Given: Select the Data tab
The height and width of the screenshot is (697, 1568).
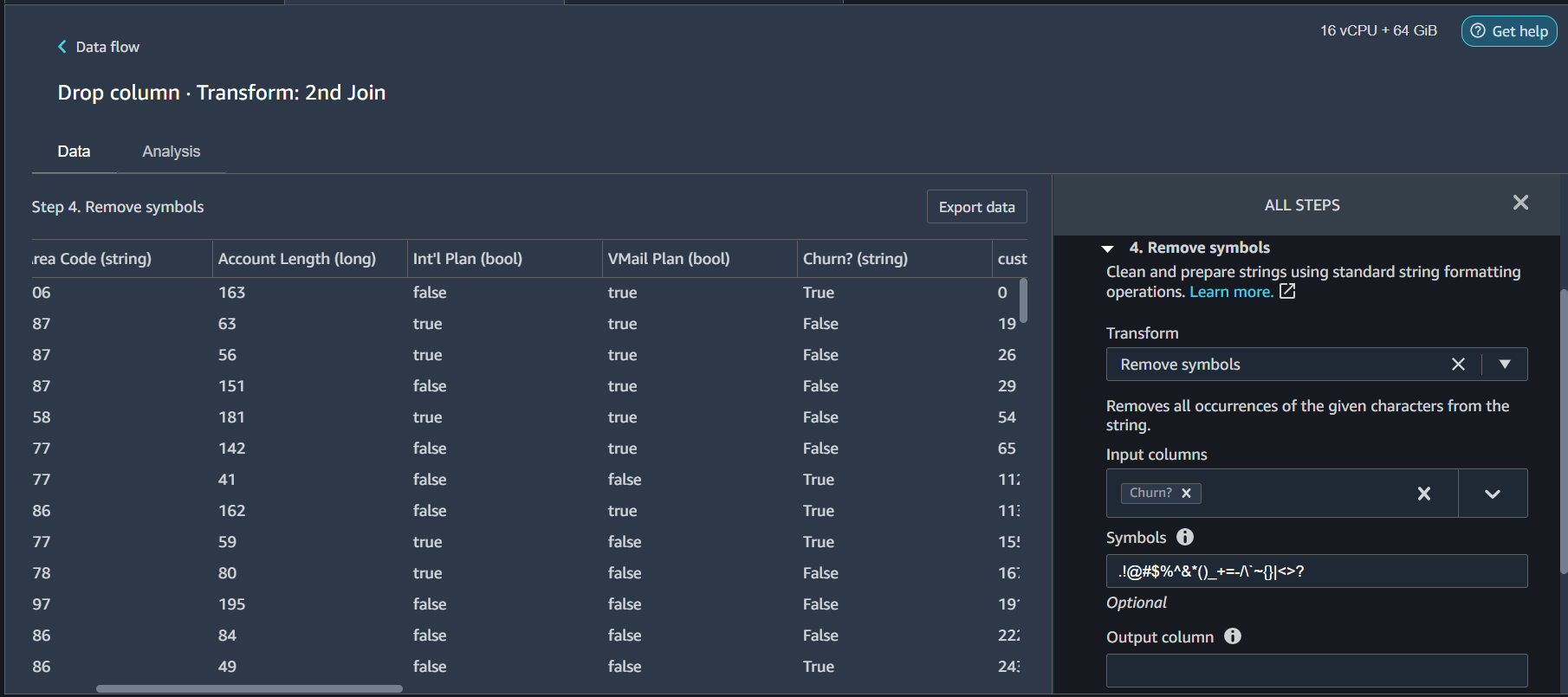Looking at the screenshot, I should coord(74,152).
